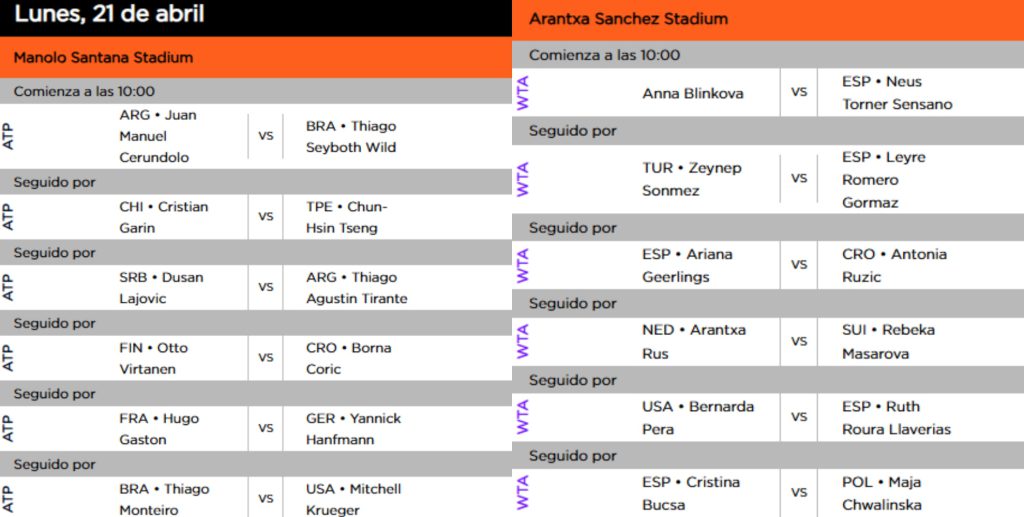Screen dimensions: 1024x517
Task: Click the Lunes, 21 de abril heading
Action: point(109,14)
